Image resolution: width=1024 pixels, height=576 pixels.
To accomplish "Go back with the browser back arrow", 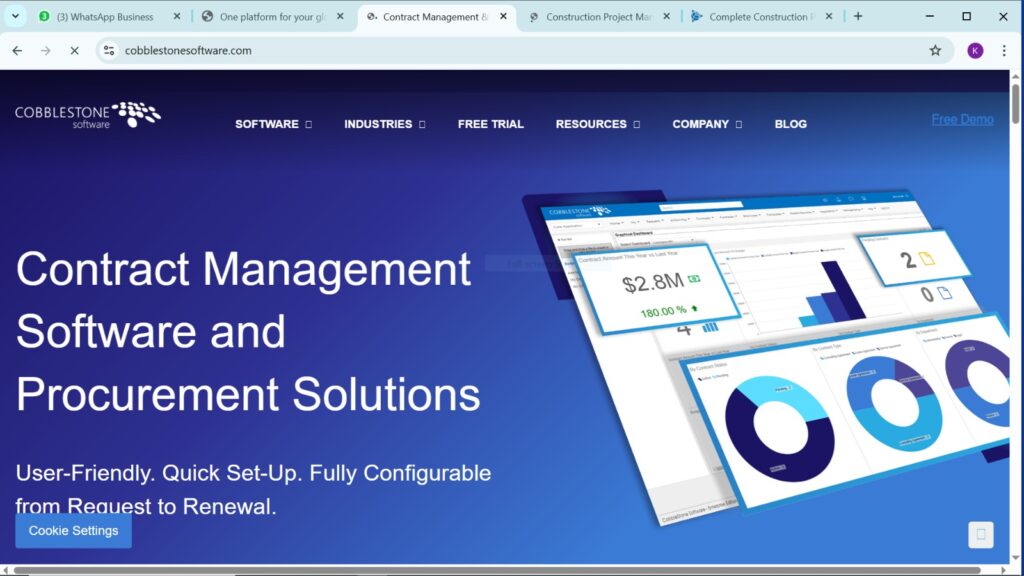I will pyautogui.click(x=17, y=50).
